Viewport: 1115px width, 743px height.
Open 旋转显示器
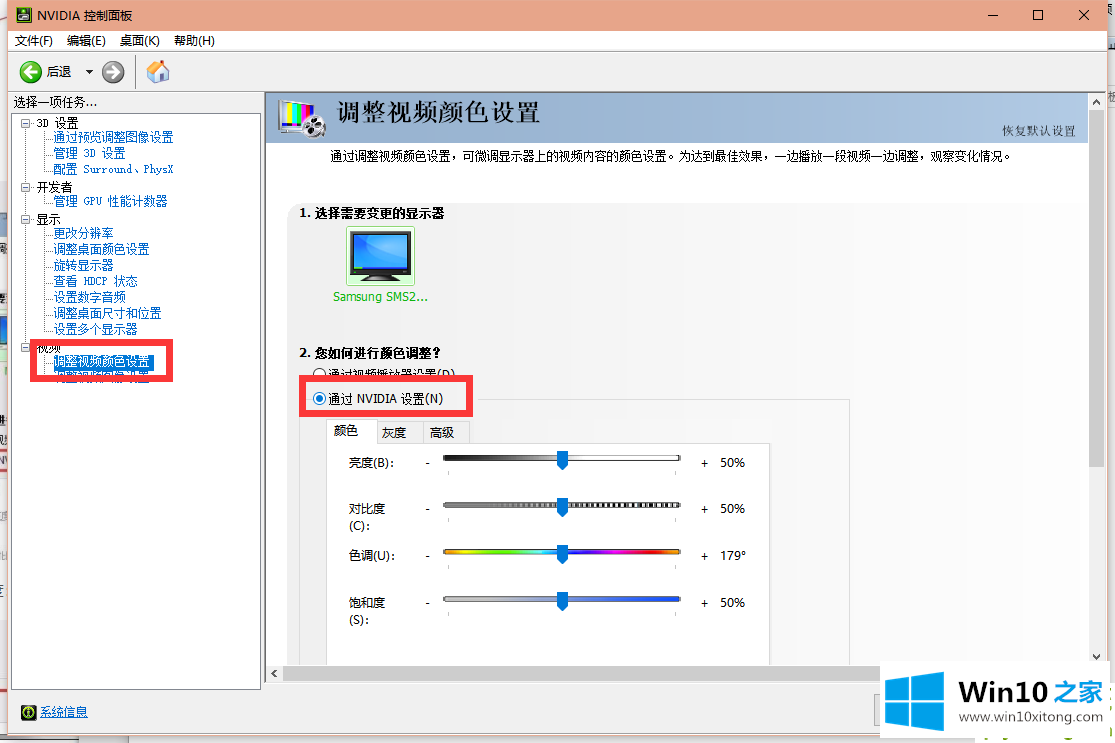[x=83, y=265]
